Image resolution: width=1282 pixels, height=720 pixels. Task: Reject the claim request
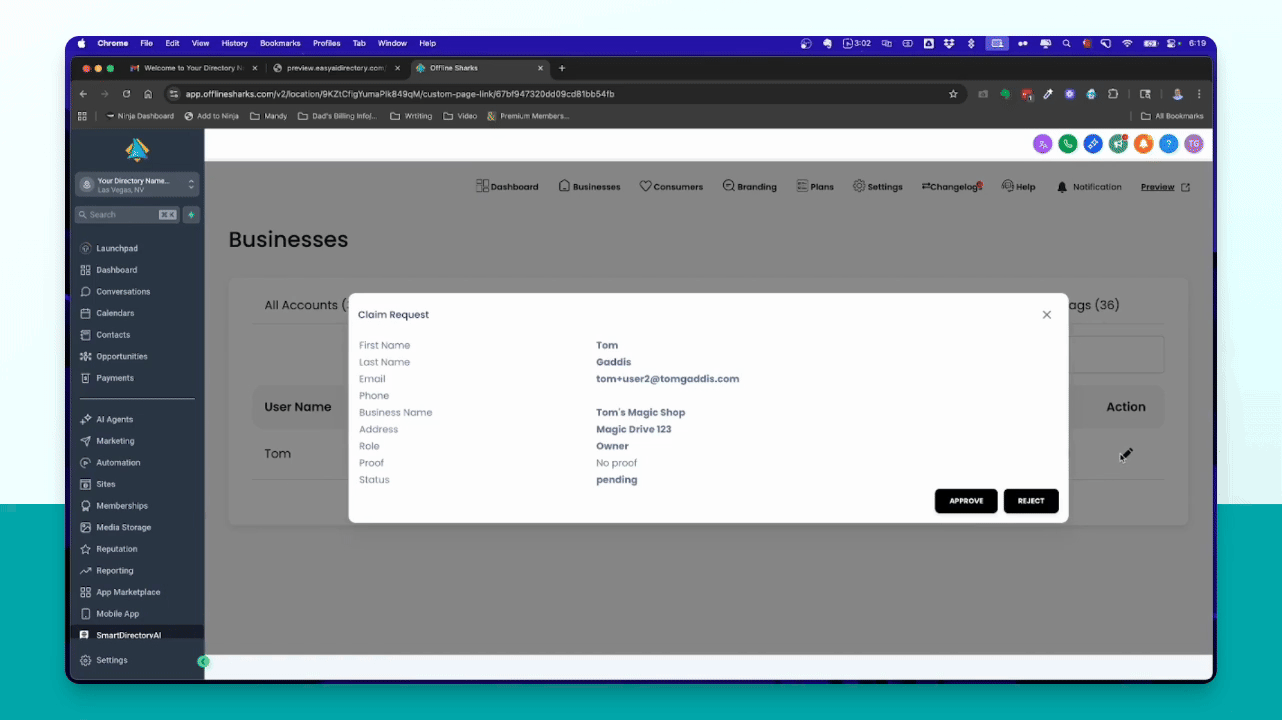pos(1031,501)
